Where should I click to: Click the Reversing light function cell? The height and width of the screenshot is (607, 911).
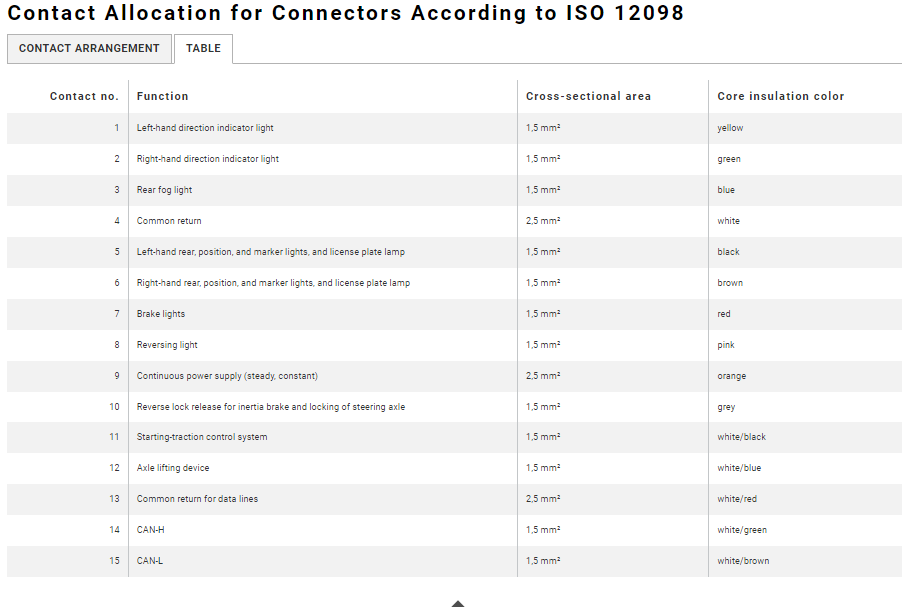coord(167,345)
